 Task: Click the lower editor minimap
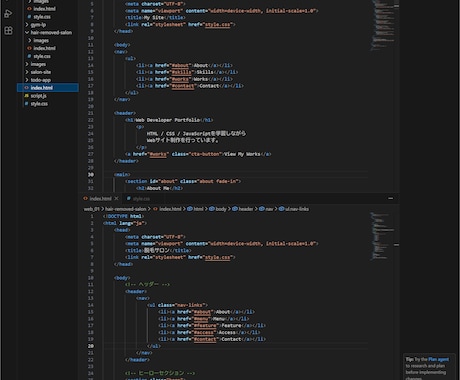[x=383, y=236]
